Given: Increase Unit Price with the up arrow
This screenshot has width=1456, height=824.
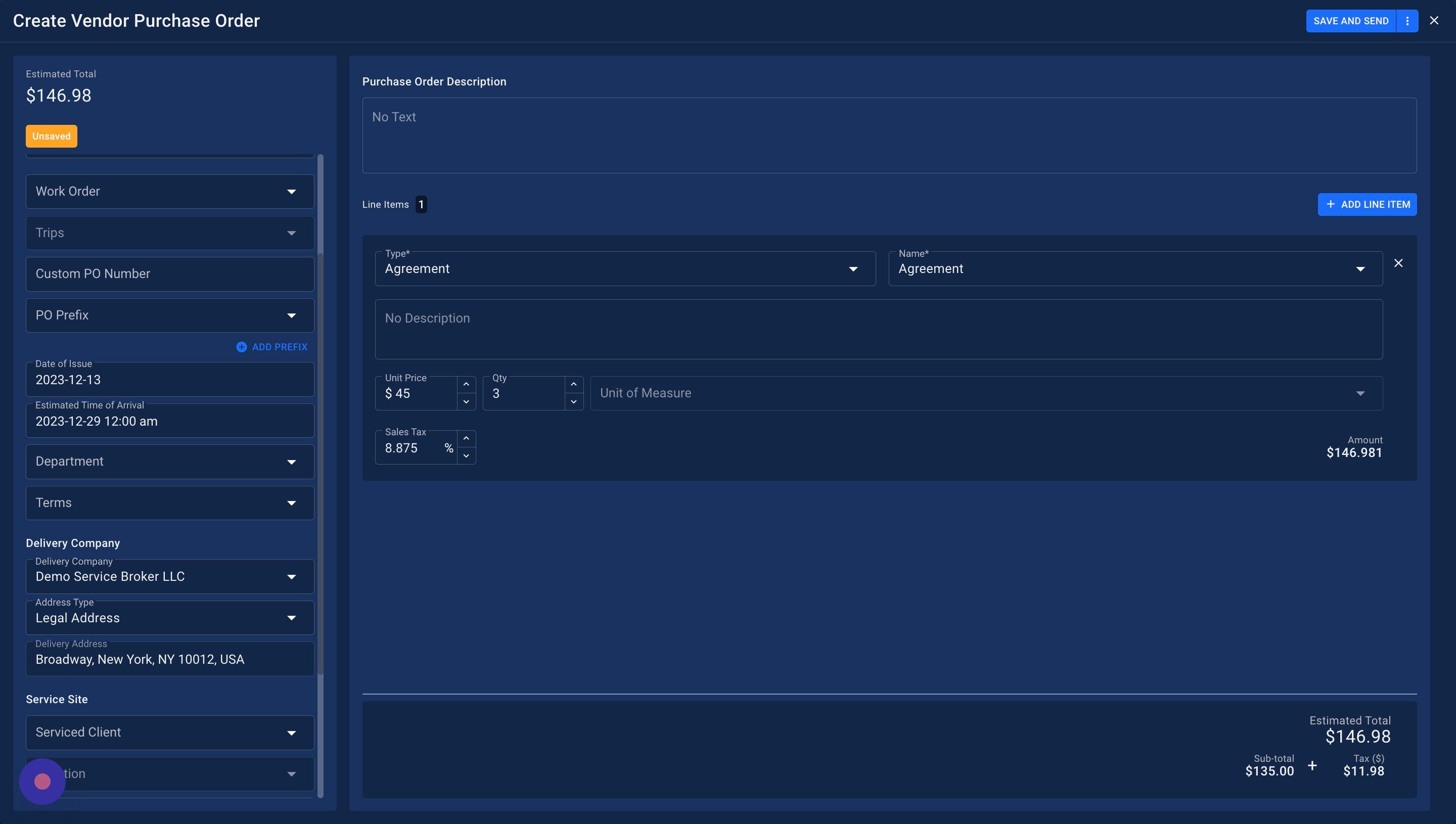Looking at the screenshot, I should [x=466, y=384].
